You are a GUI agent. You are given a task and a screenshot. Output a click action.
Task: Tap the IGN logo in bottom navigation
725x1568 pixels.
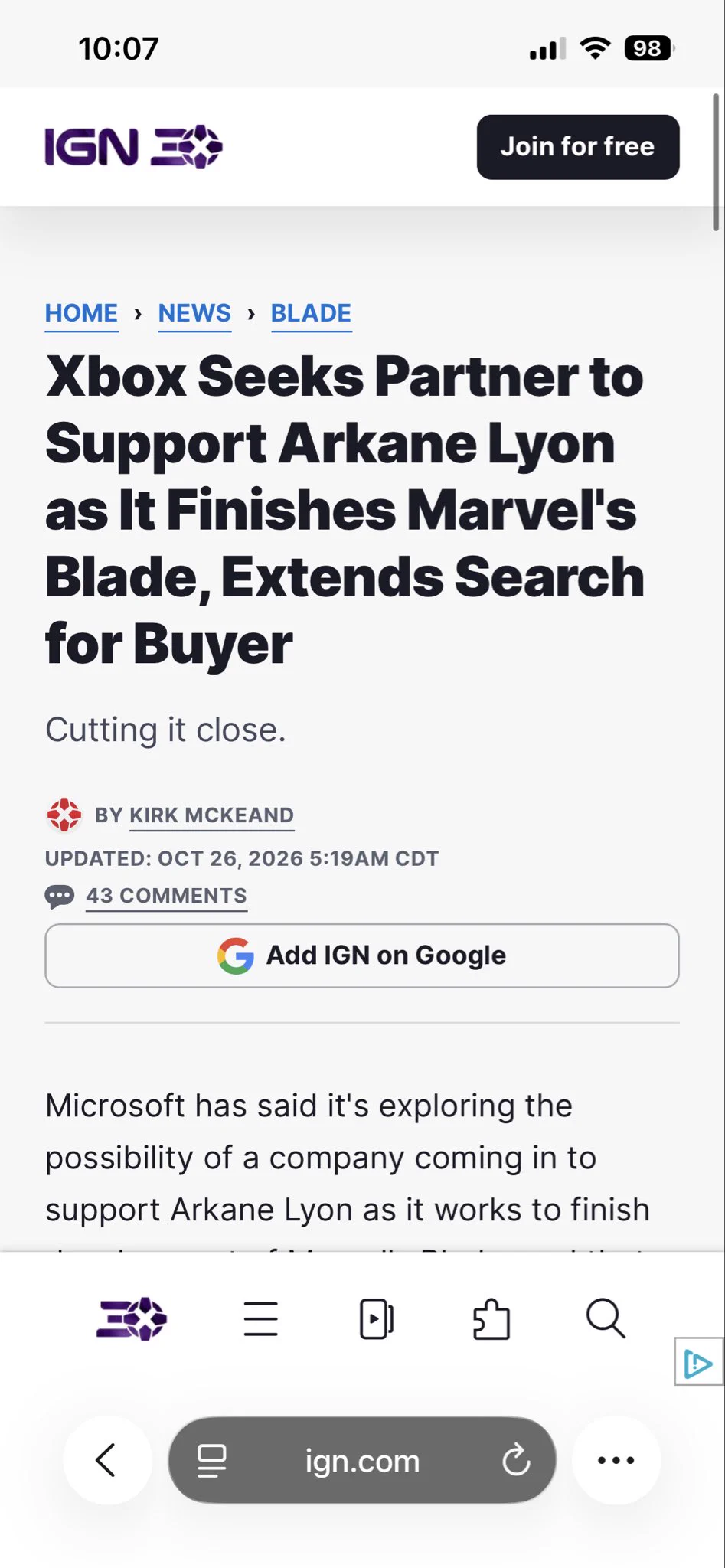[132, 1318]
